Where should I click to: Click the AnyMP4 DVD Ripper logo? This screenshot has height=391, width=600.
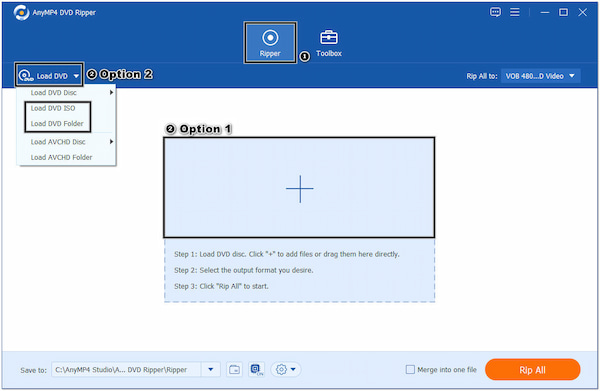point(21,13)
